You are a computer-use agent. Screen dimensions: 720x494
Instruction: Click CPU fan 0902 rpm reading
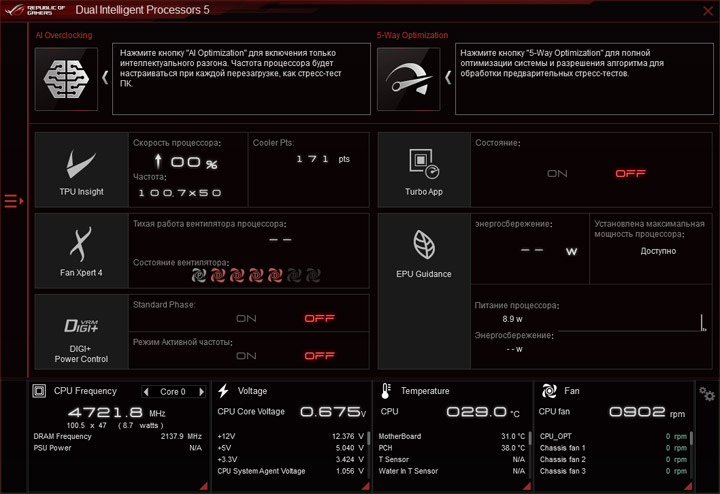click(647, 412)
